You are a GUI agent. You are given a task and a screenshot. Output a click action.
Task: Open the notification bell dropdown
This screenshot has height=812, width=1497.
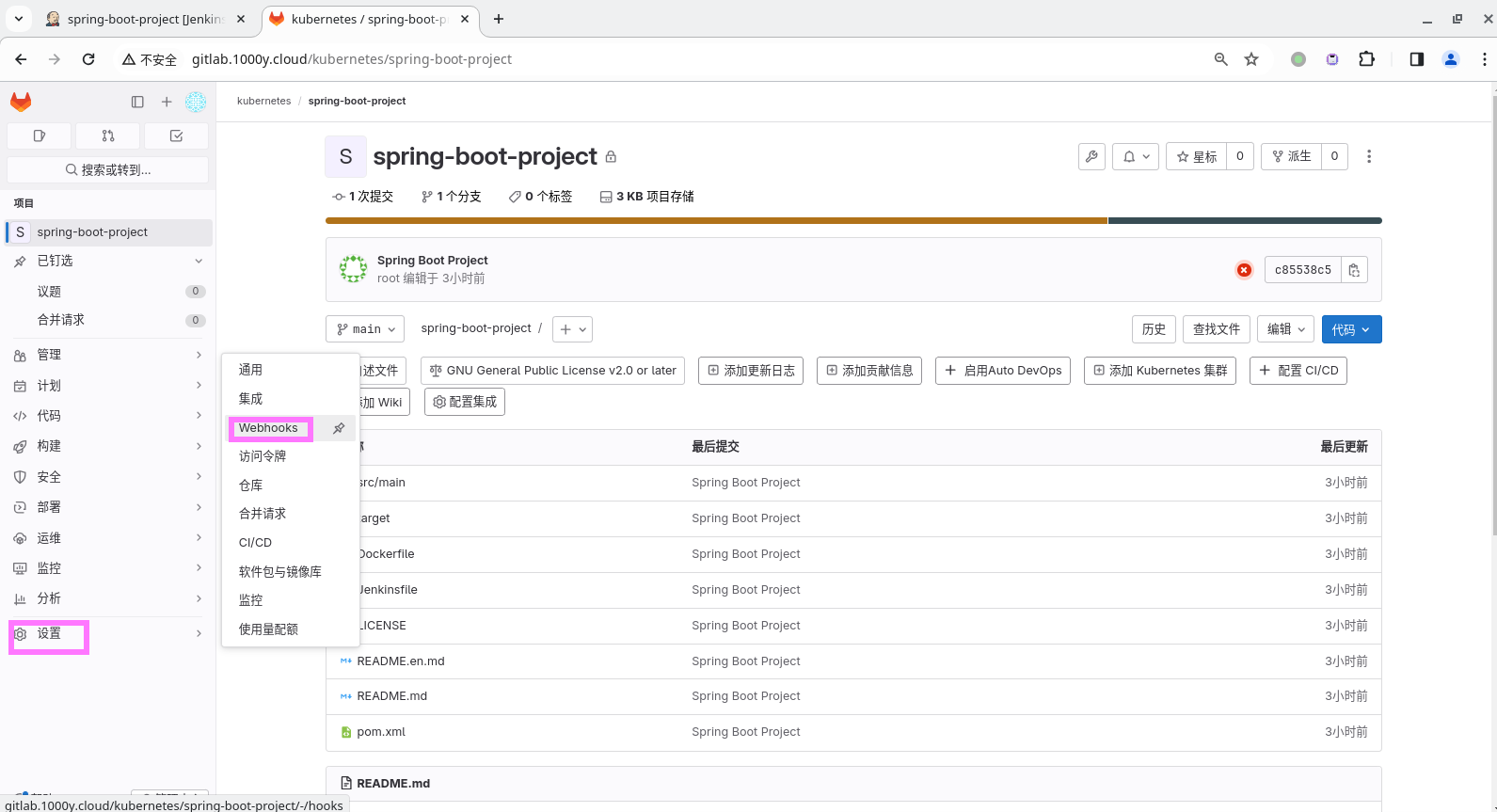[x=1136, y=157]
